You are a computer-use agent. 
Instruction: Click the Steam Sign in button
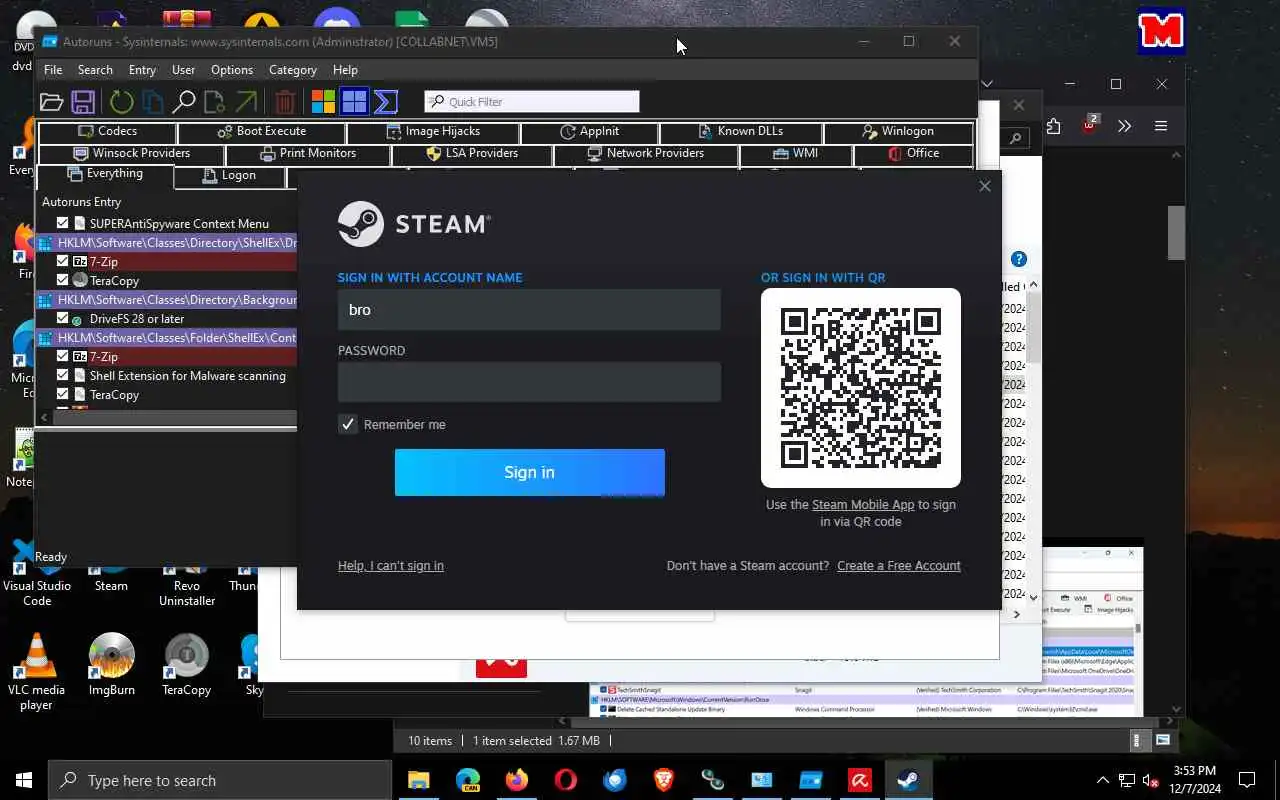(x=529, y=472)
